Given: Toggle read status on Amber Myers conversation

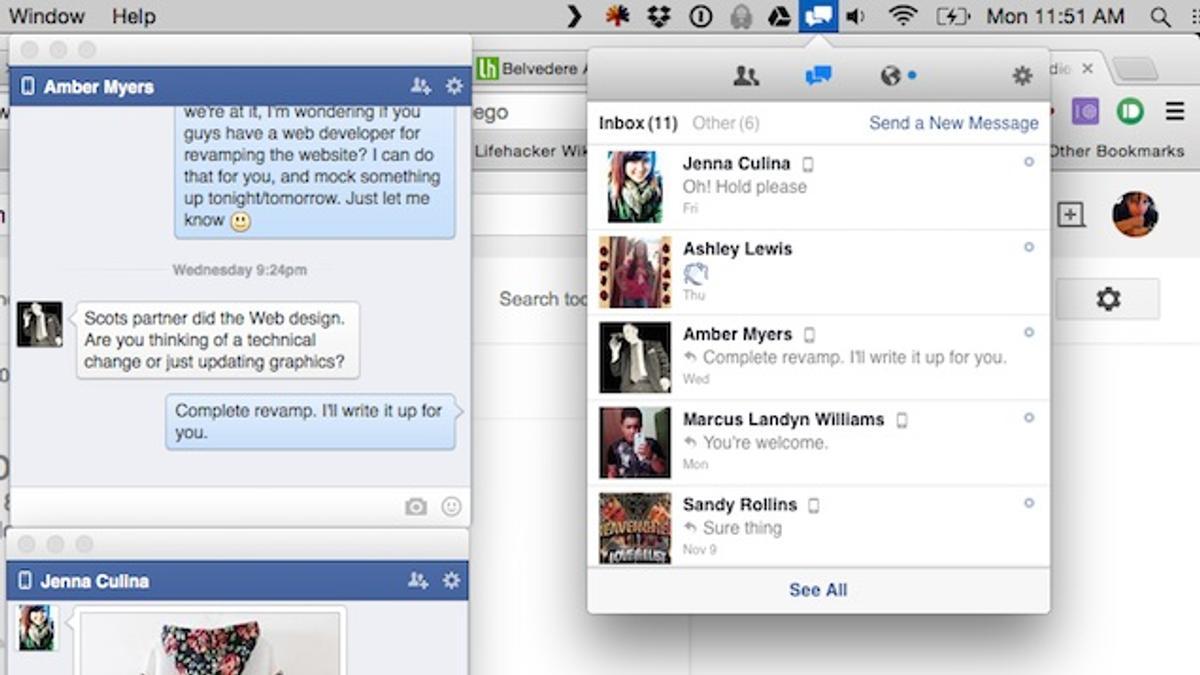Looking at the screenshot, I should [x=1030, y=332].
